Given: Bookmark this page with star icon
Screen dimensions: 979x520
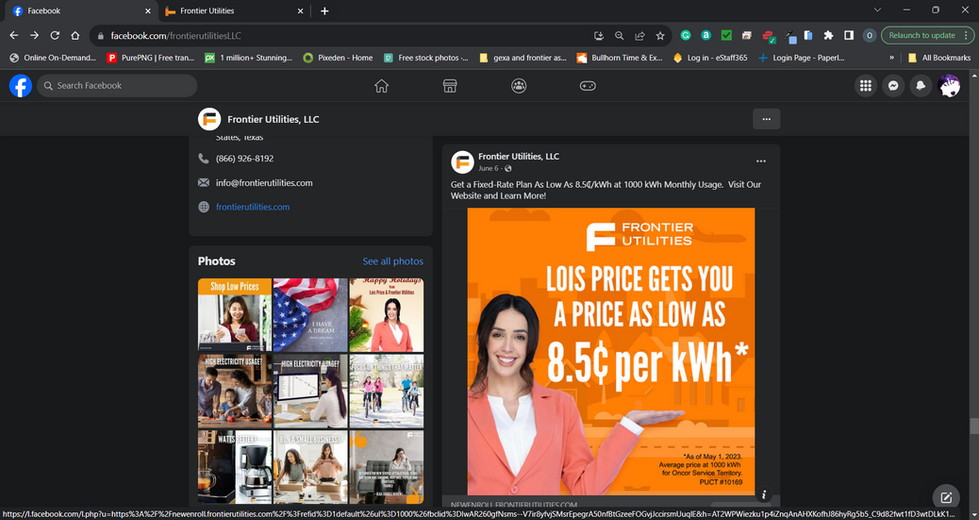Looking at the screenshot, I should point(660,36).
